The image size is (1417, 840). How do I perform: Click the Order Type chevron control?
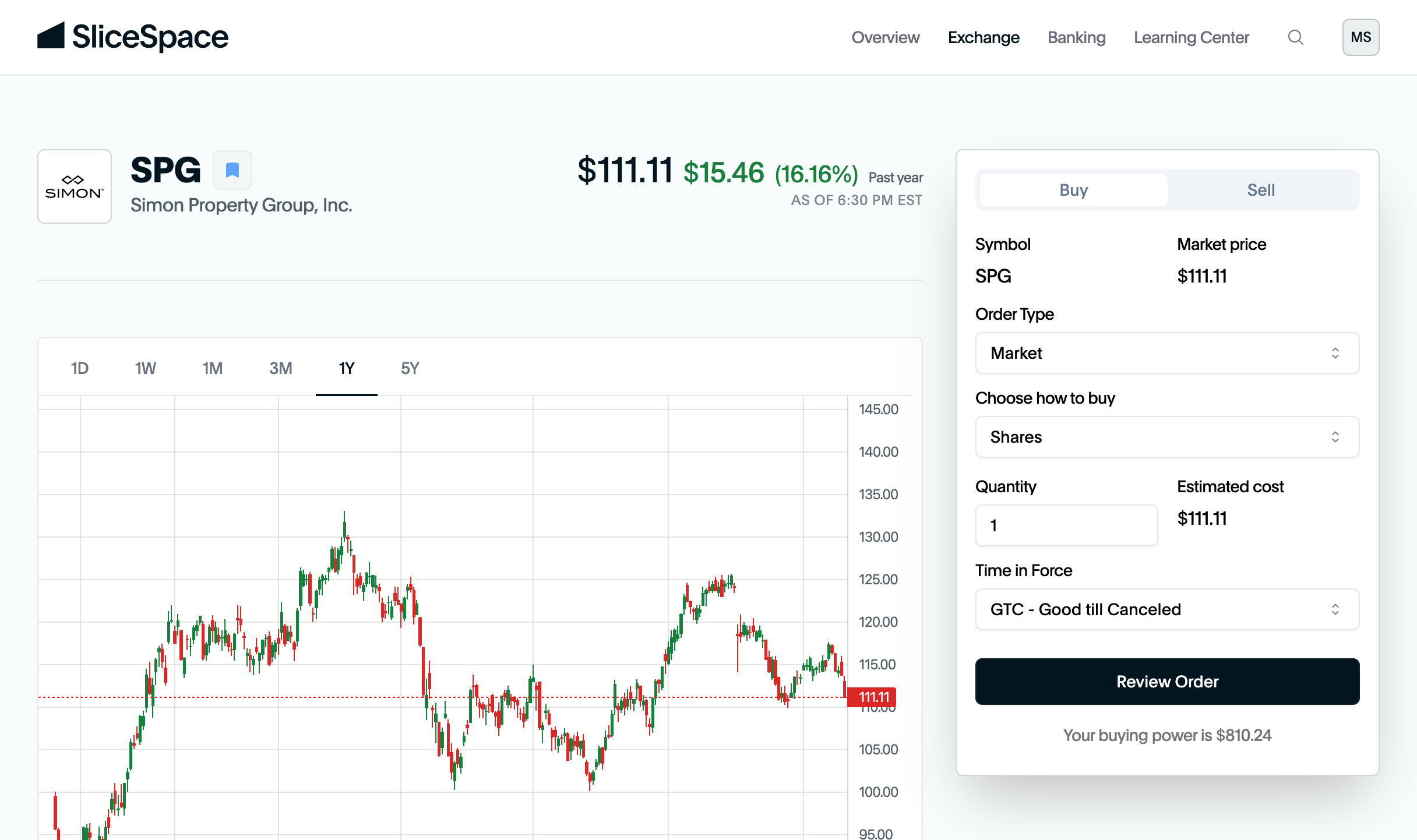[1336, 353]
